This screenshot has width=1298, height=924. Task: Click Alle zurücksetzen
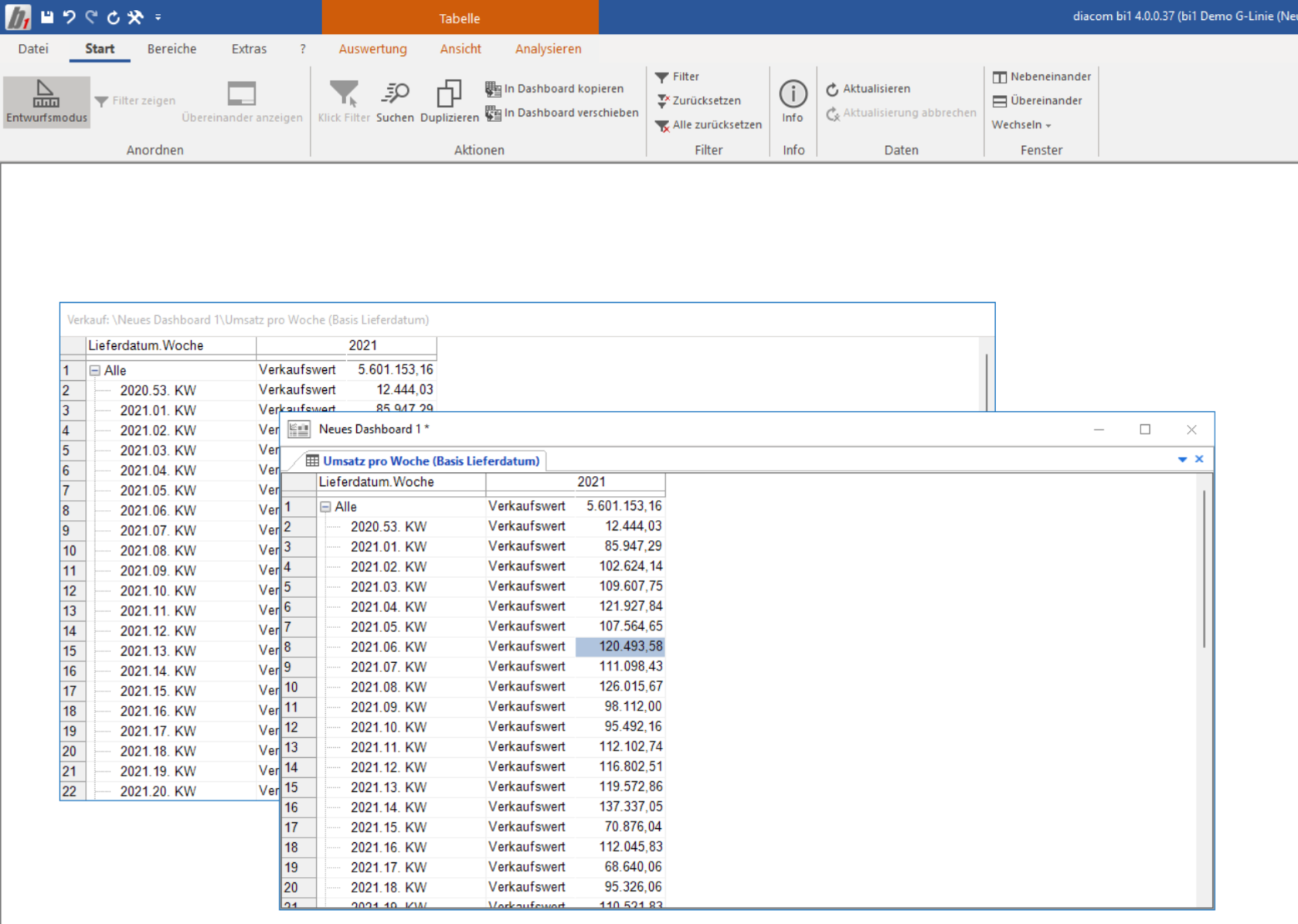coord(708,124)
